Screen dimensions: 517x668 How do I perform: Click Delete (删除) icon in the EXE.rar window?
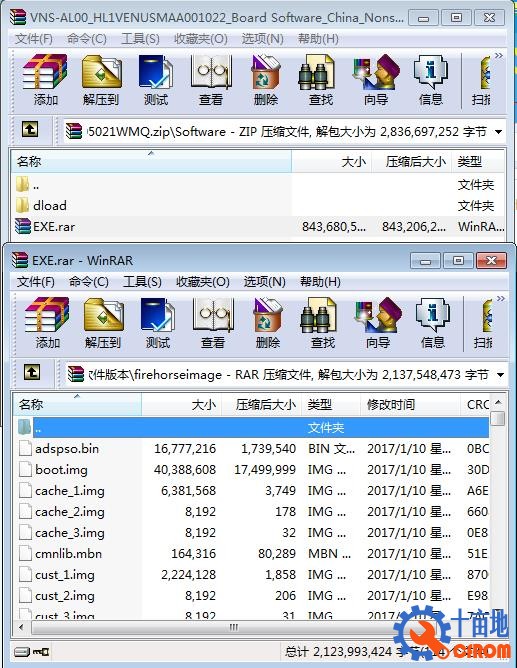coord(268,322)
